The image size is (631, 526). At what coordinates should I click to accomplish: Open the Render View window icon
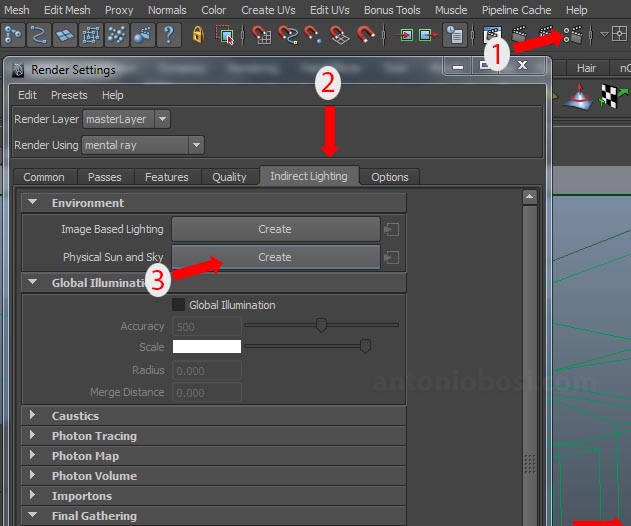492,35
